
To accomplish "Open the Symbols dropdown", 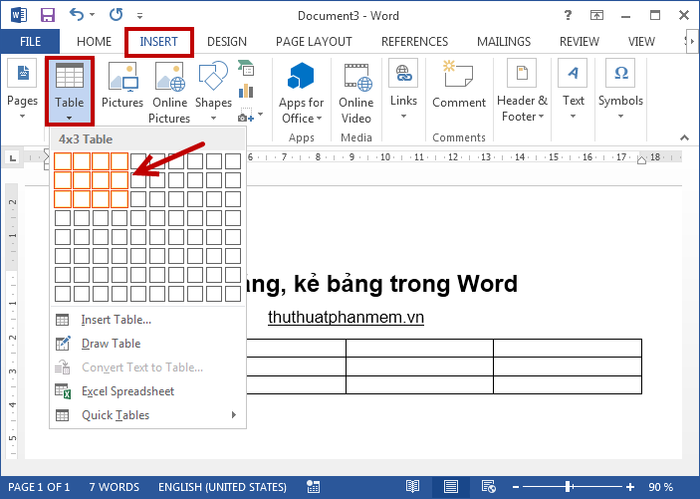I will coord(621,90).
